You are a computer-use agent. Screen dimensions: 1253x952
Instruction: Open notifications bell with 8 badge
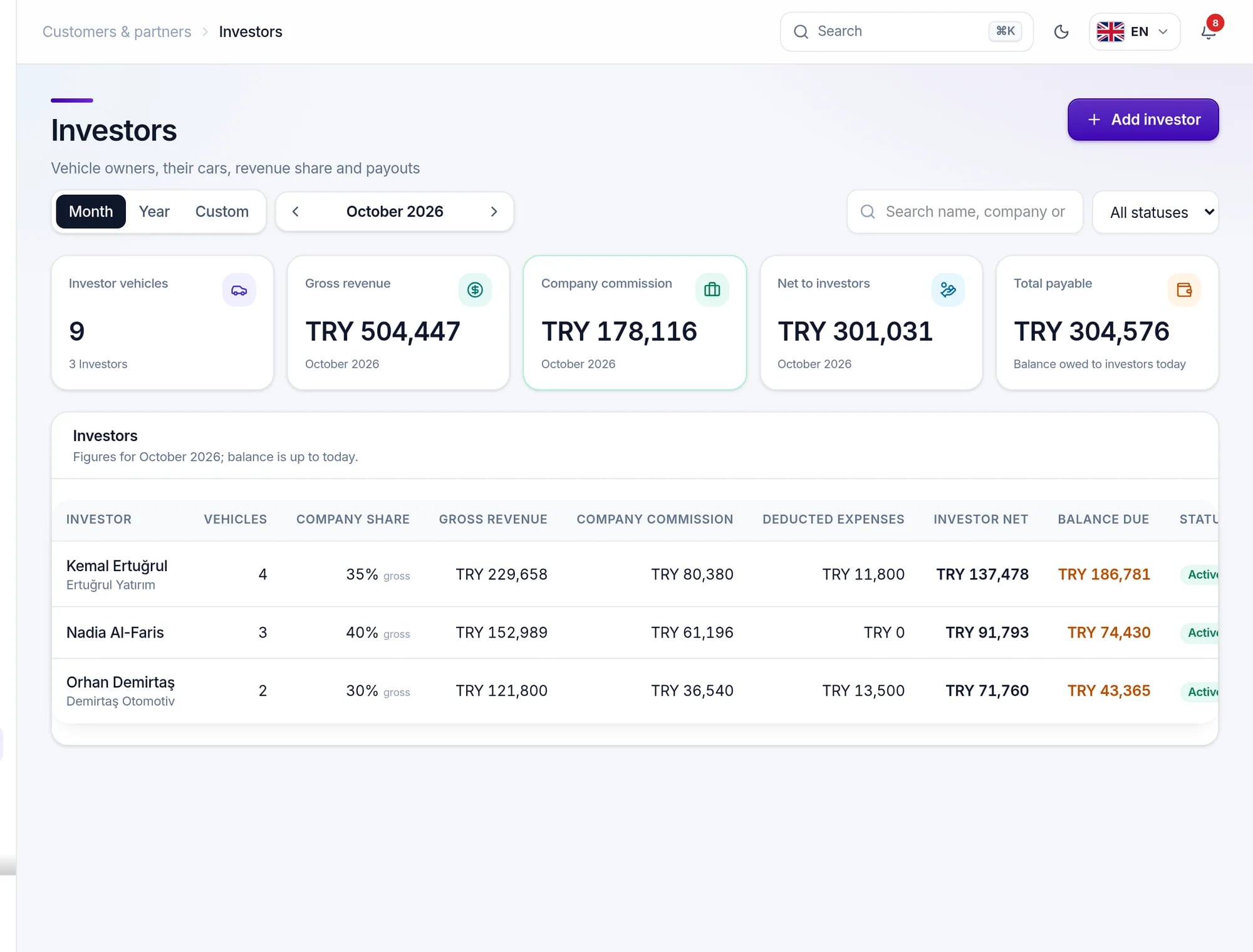pos(1209,31)
